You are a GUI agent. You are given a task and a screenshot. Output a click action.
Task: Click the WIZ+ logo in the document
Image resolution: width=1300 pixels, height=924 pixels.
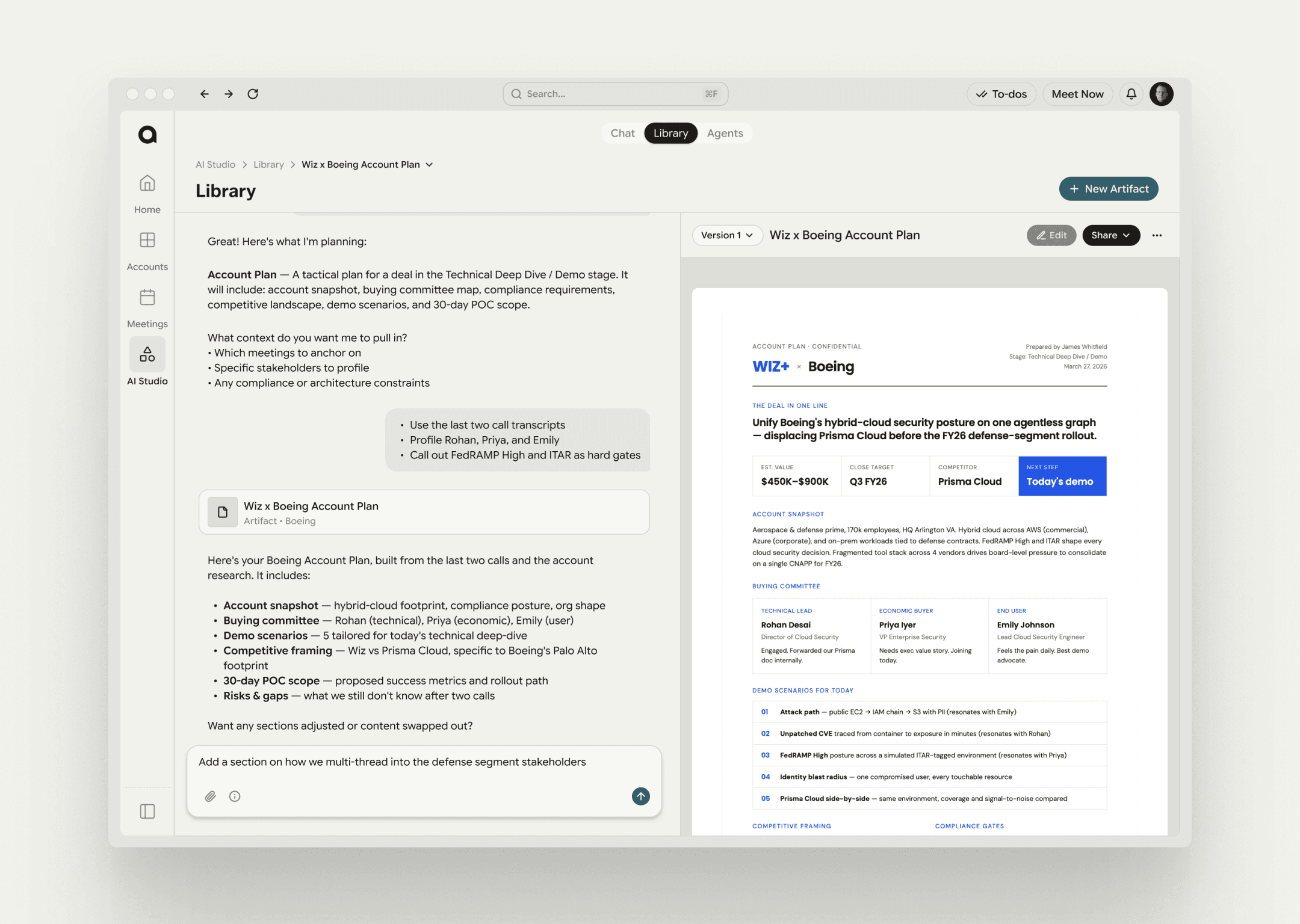pos(770,366)
